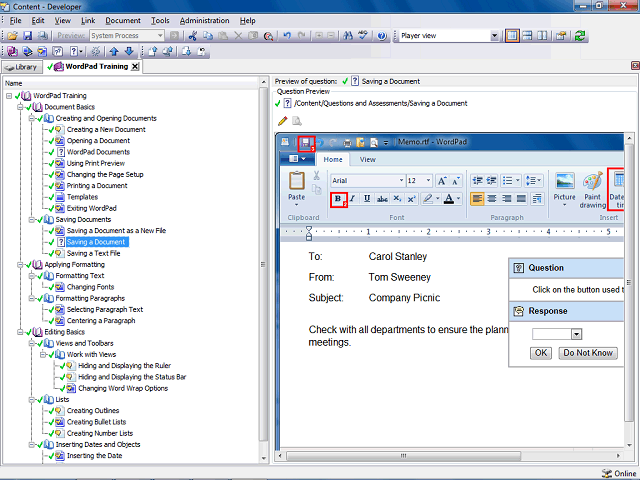Click the ruler indent marker in WordPad

(x=309, y=233)
